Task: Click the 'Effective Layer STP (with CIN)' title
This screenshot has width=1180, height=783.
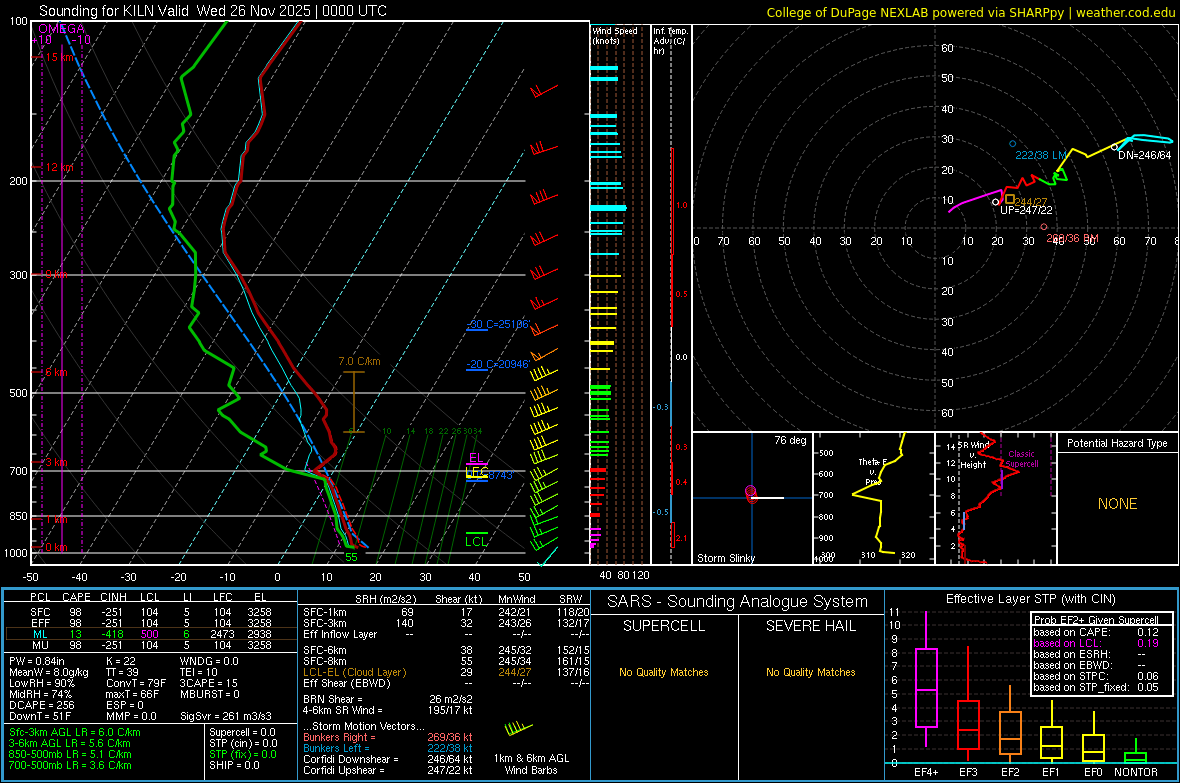Action: click(x=1030, y=599)
